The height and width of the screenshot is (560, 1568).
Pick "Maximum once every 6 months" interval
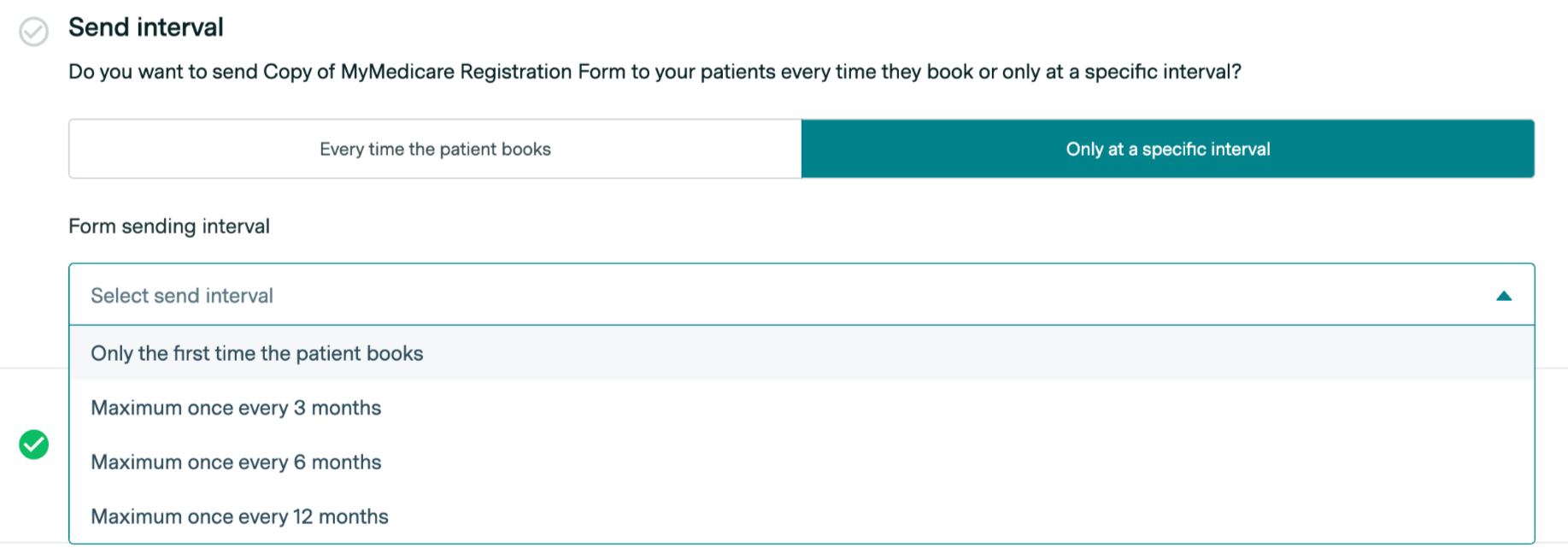point(236,463)
